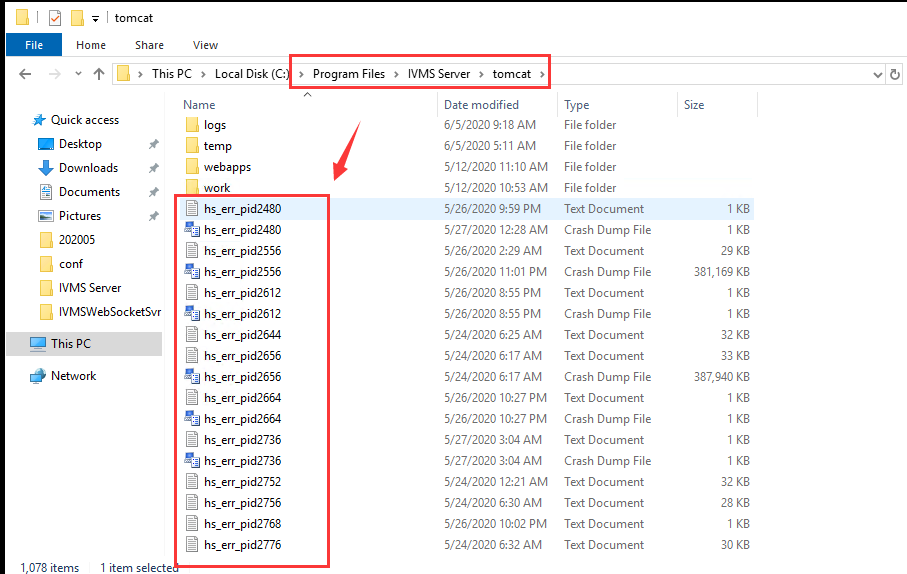Viewport: 907px width, 574px height.
Task: Switch to the View ribbon tab
Action: pos(205,45)
